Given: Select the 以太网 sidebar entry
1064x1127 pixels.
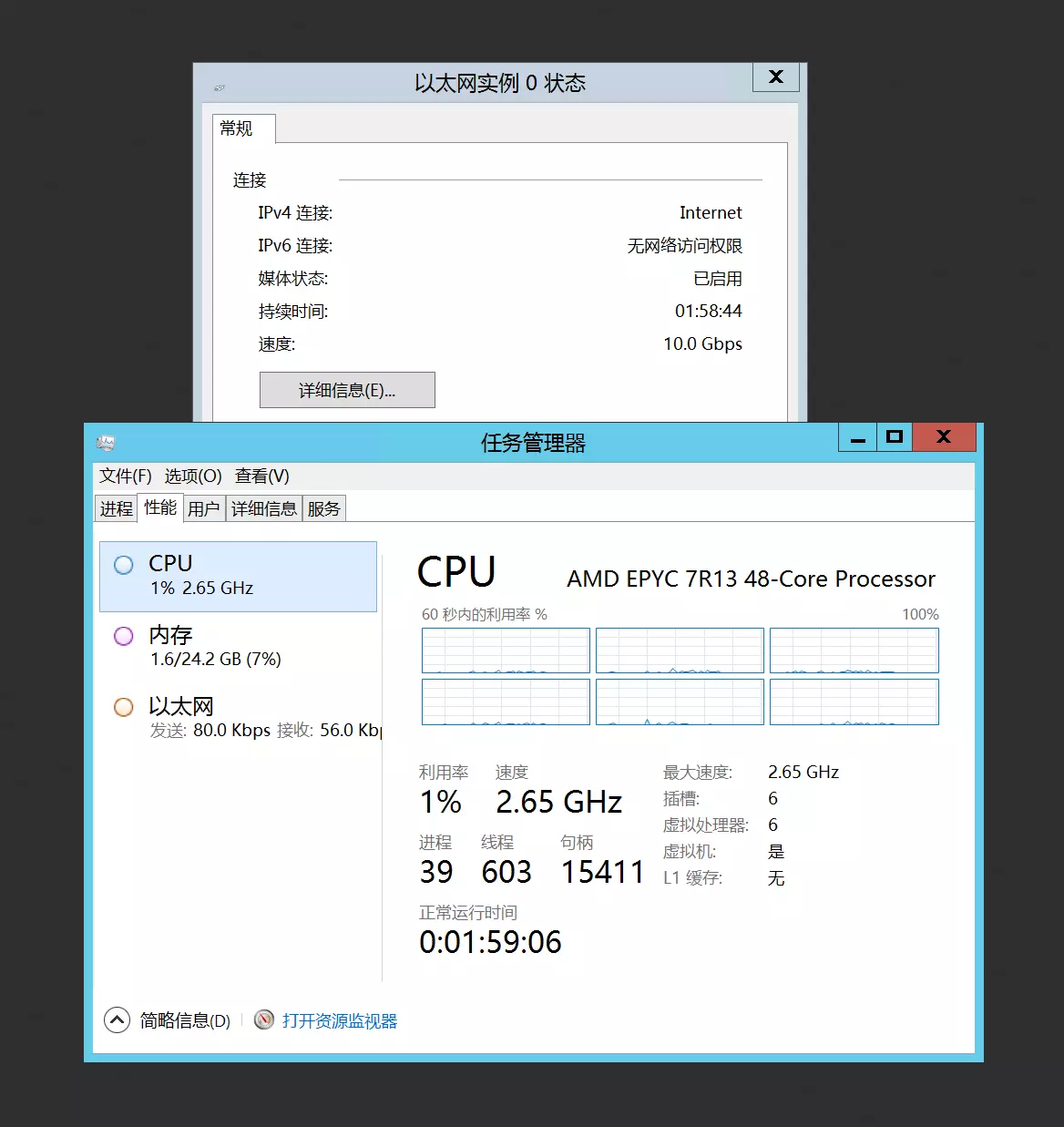Looking at the screenshot, I should tap(238, 718).
